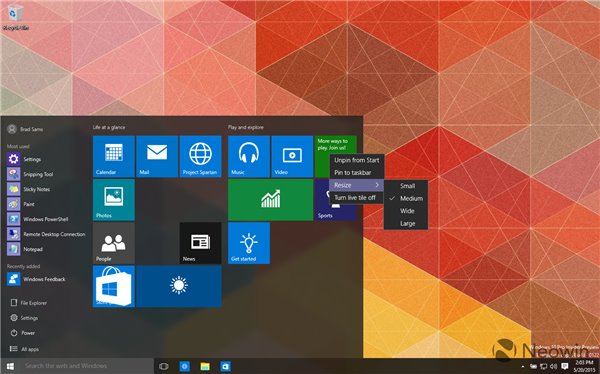This screenshot has height=374, width=600.
Task: Choose Wide tile size
Action: 406,211
